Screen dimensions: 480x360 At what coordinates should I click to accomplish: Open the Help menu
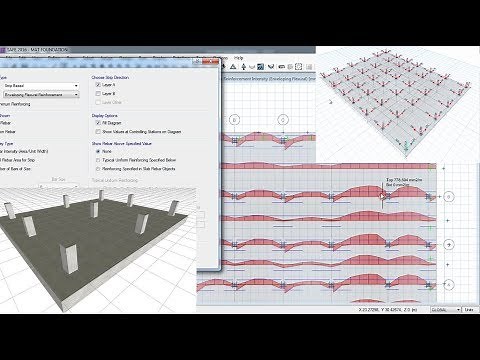coord(238,58)
